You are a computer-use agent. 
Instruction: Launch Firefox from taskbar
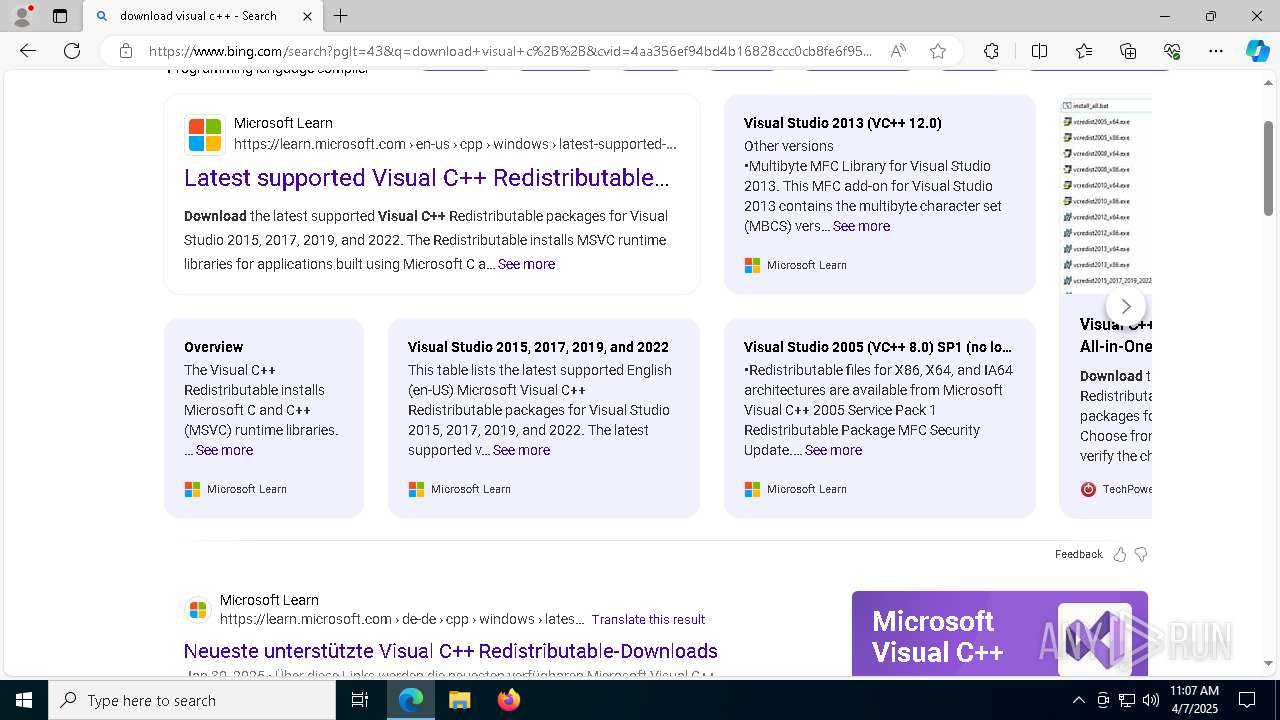509,700
